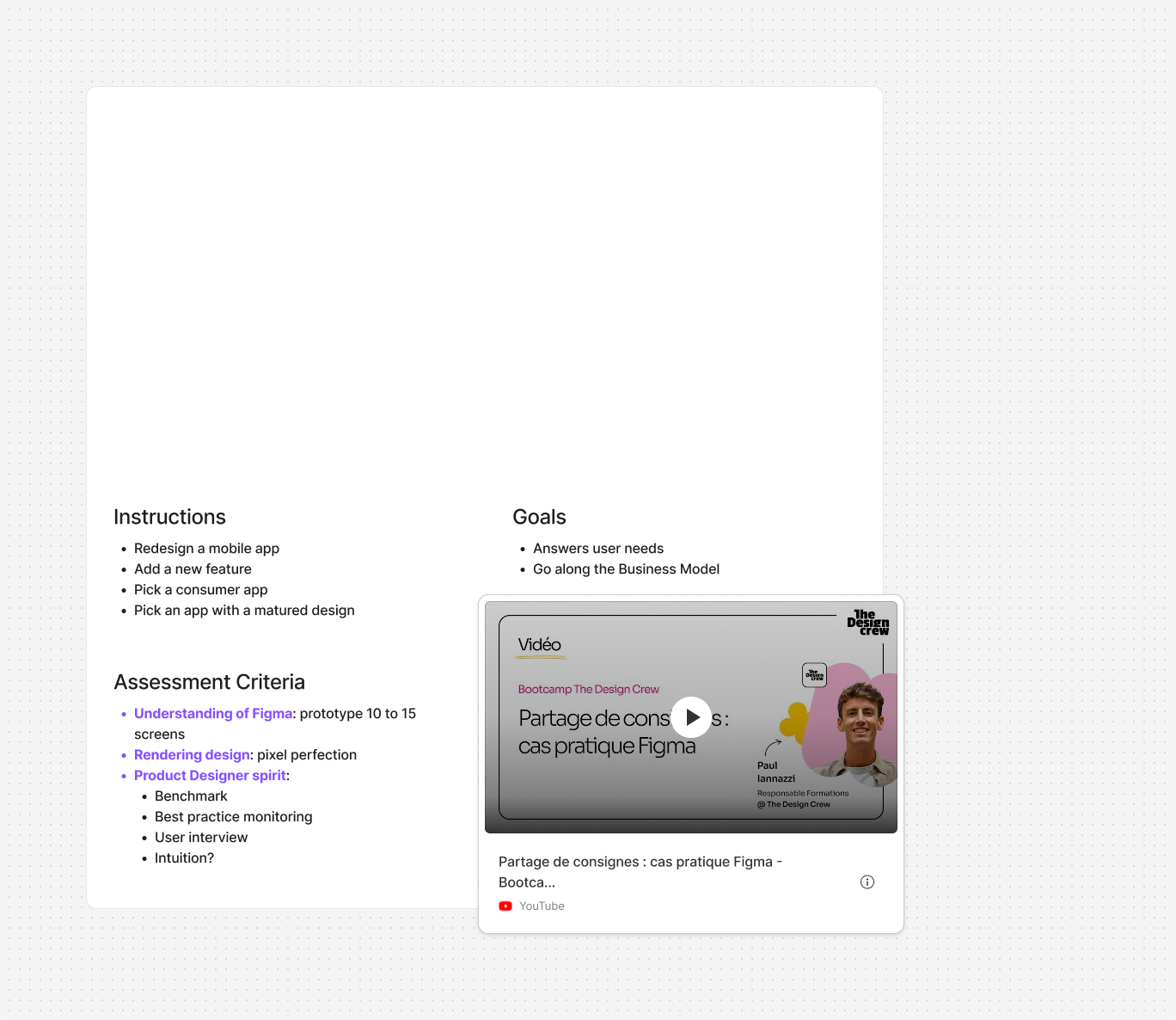This screenshot has height=1020, width=1176.
Task: Select 'Understanding of Figma' purple text
Action: pos(213,713)
